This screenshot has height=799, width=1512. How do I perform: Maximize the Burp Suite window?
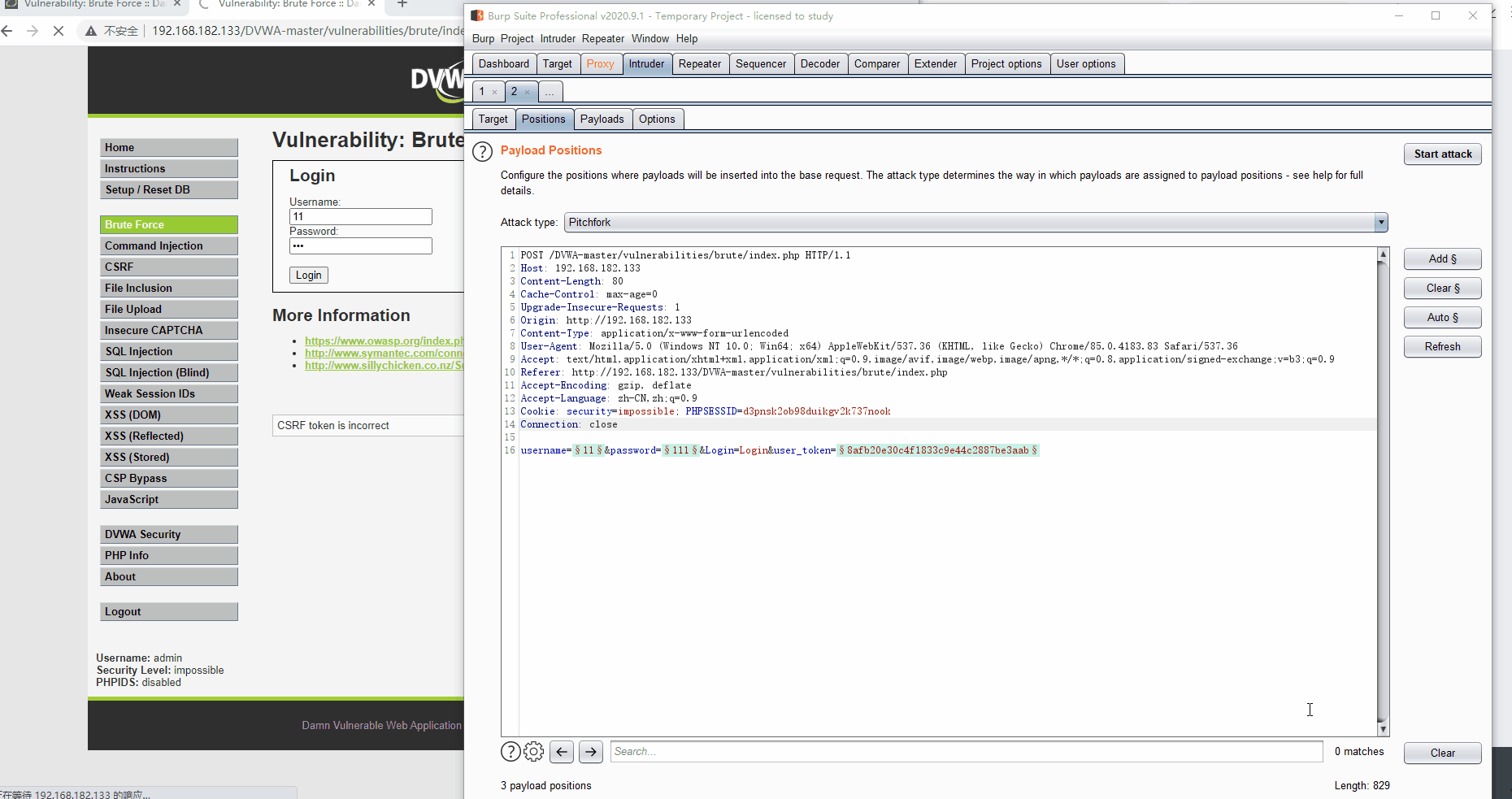(1436, 15)
